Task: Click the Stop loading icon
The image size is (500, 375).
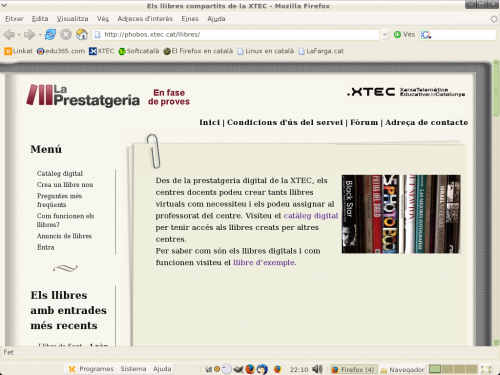Action: (66, 34)
